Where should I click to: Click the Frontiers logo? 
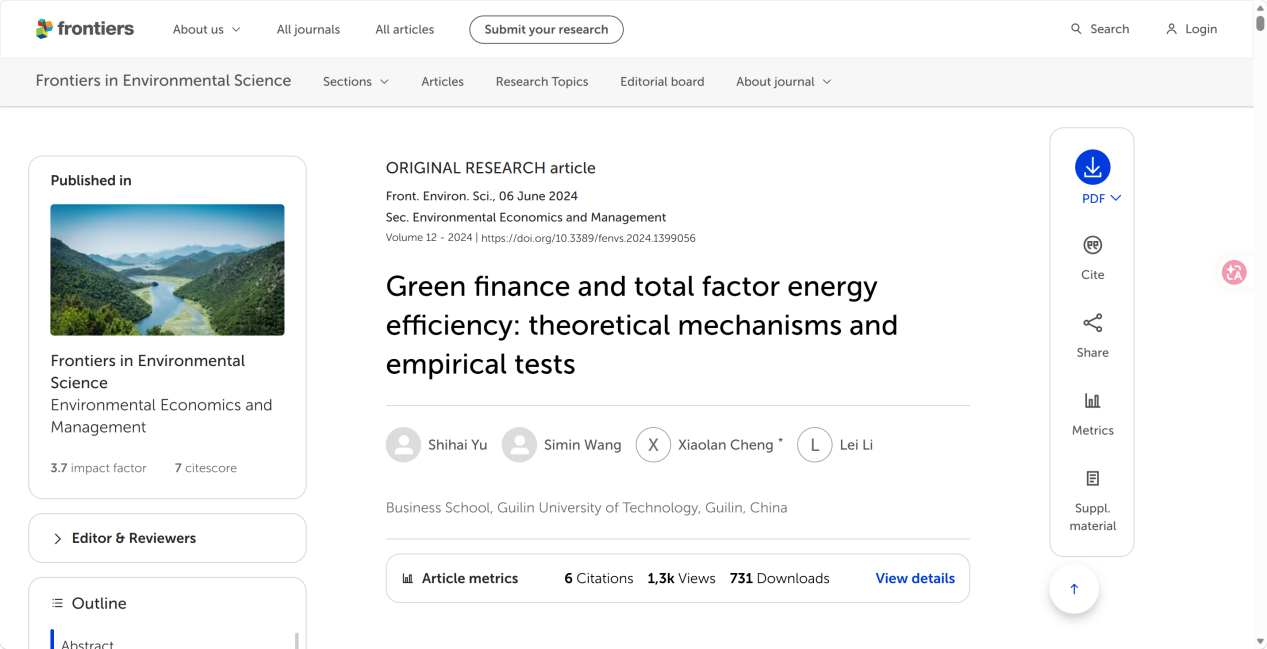tap(85, 29)
